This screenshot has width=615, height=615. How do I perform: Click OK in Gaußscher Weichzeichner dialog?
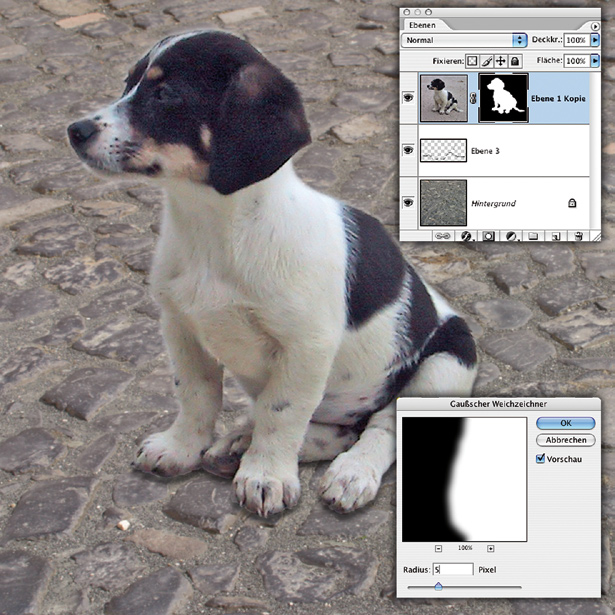point(566,423)
